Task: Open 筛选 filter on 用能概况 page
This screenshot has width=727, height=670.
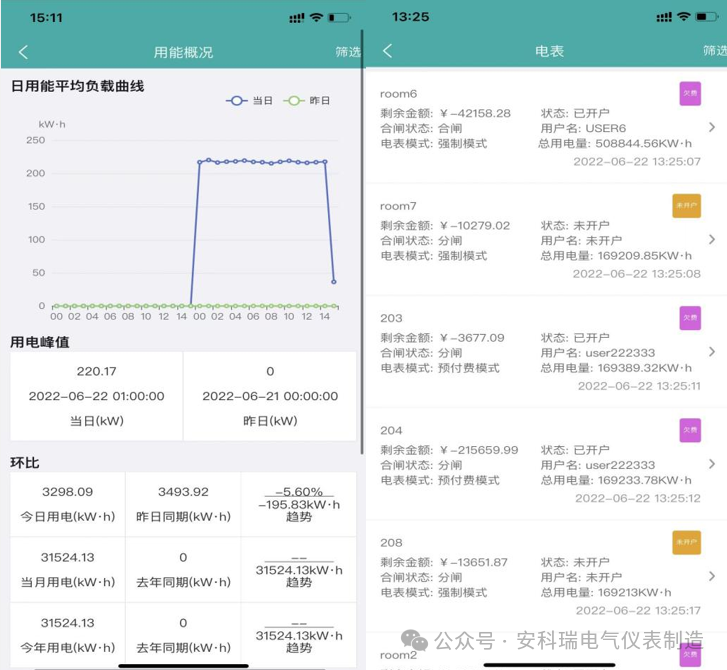Action: [x=347, y=52]
